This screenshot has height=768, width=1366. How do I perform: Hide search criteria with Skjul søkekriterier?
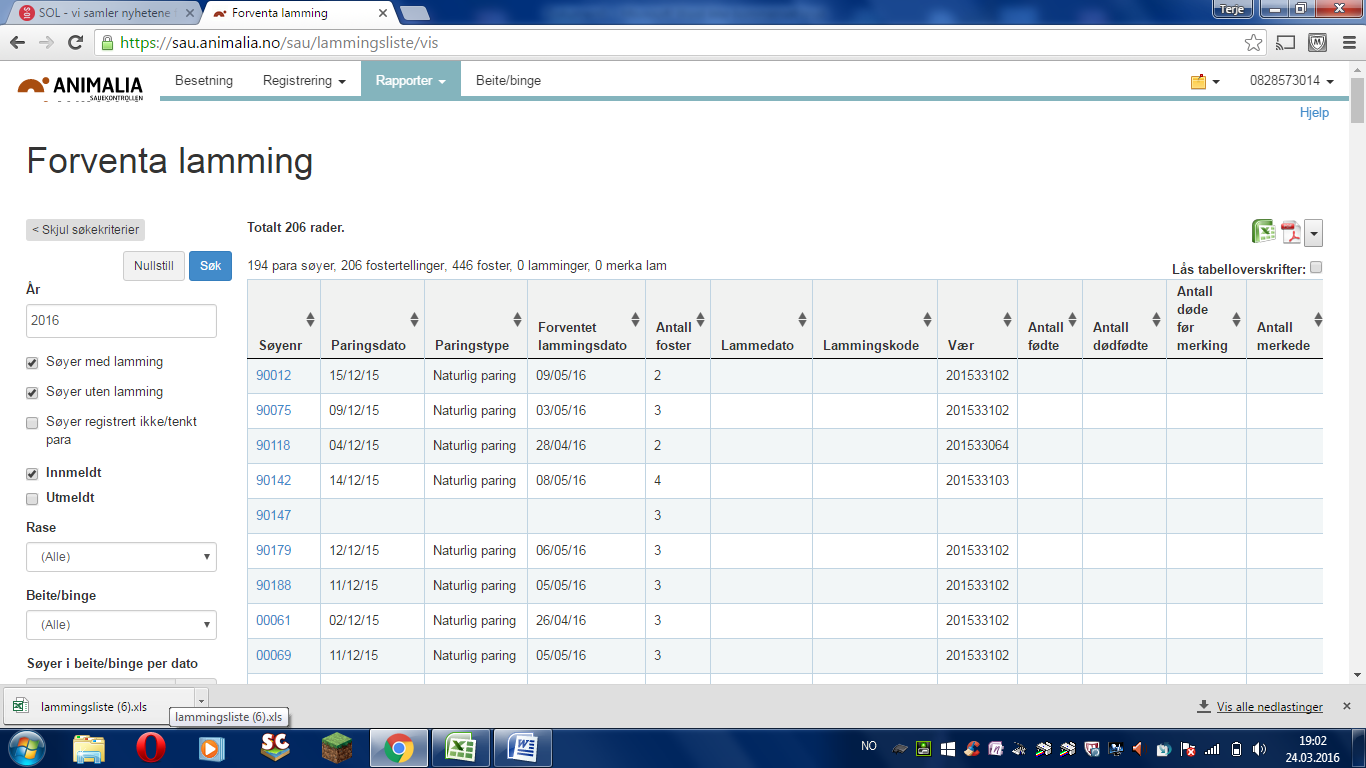click(85, 230)
